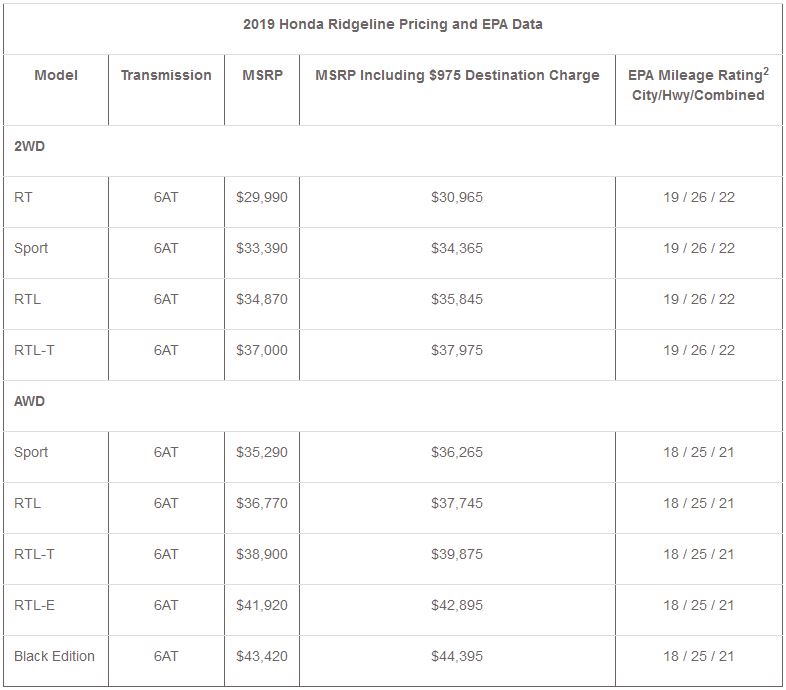Click the table title '2019 Honda Ridgeline Pricing and EPA Data'
786x690 pixels.
point(393,24)
